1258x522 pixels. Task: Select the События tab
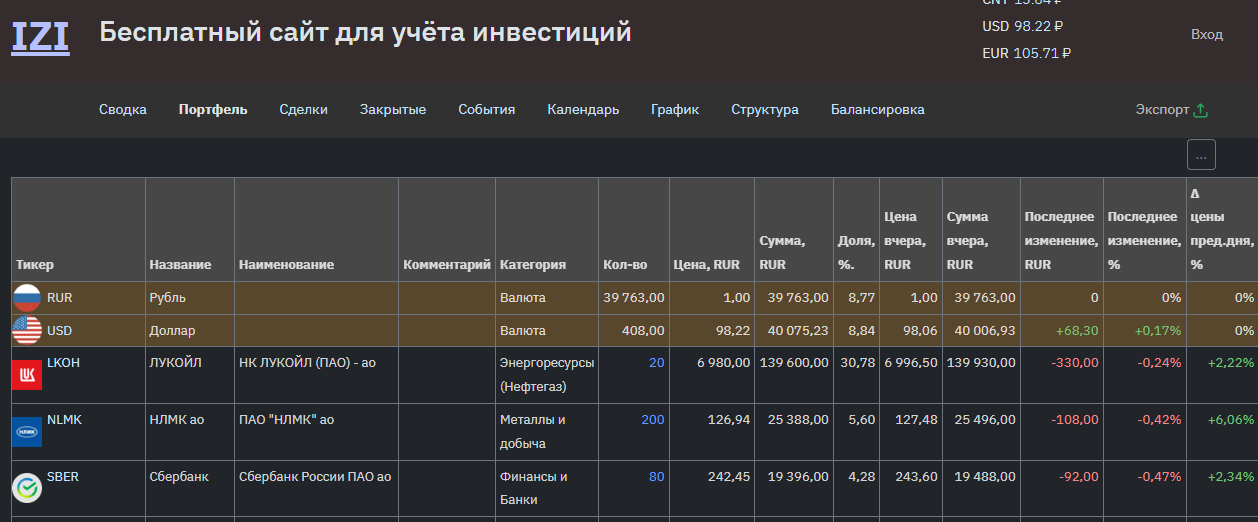487,110
